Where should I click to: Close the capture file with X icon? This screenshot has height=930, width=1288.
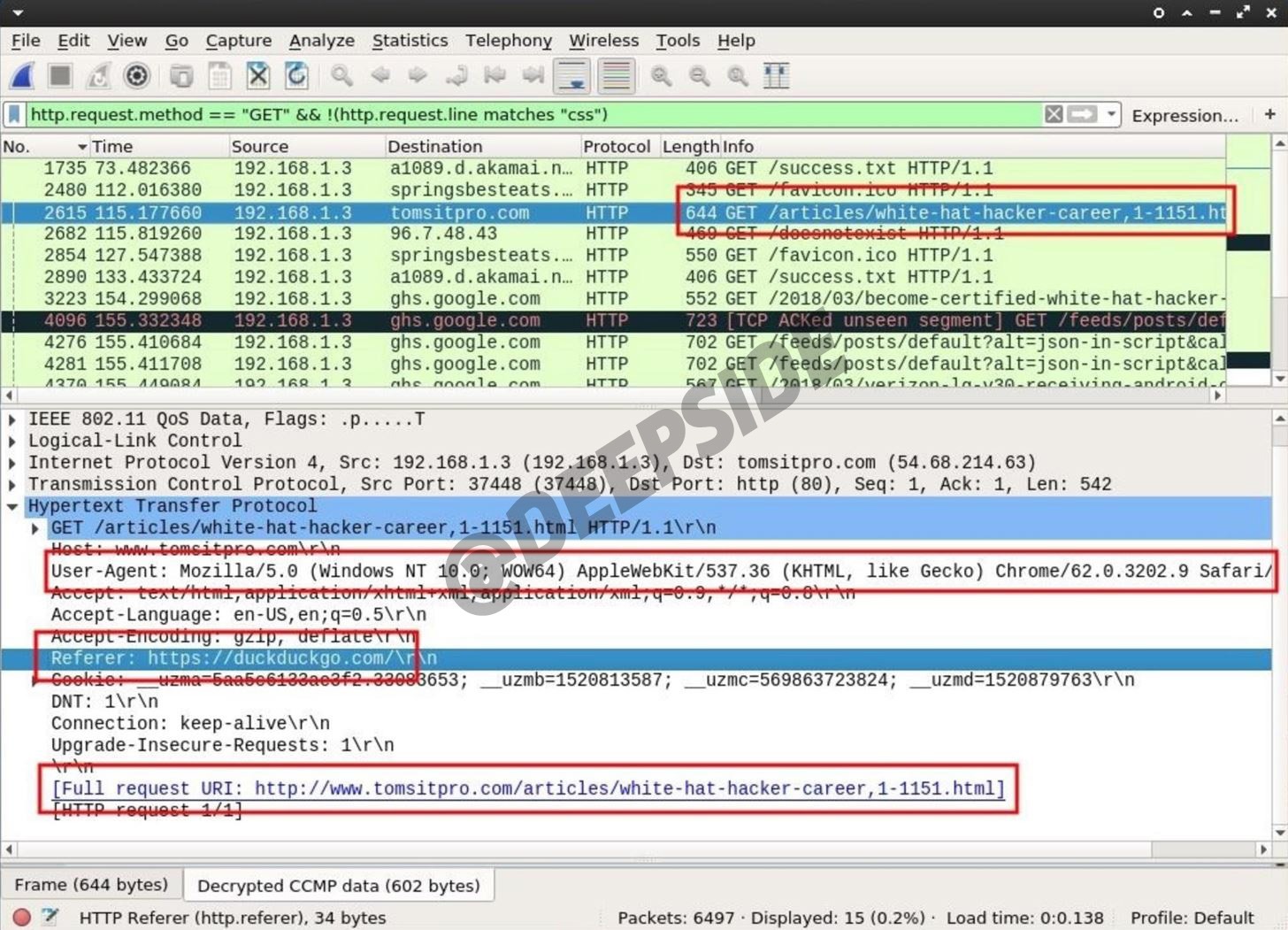click(x=257, y=76)
